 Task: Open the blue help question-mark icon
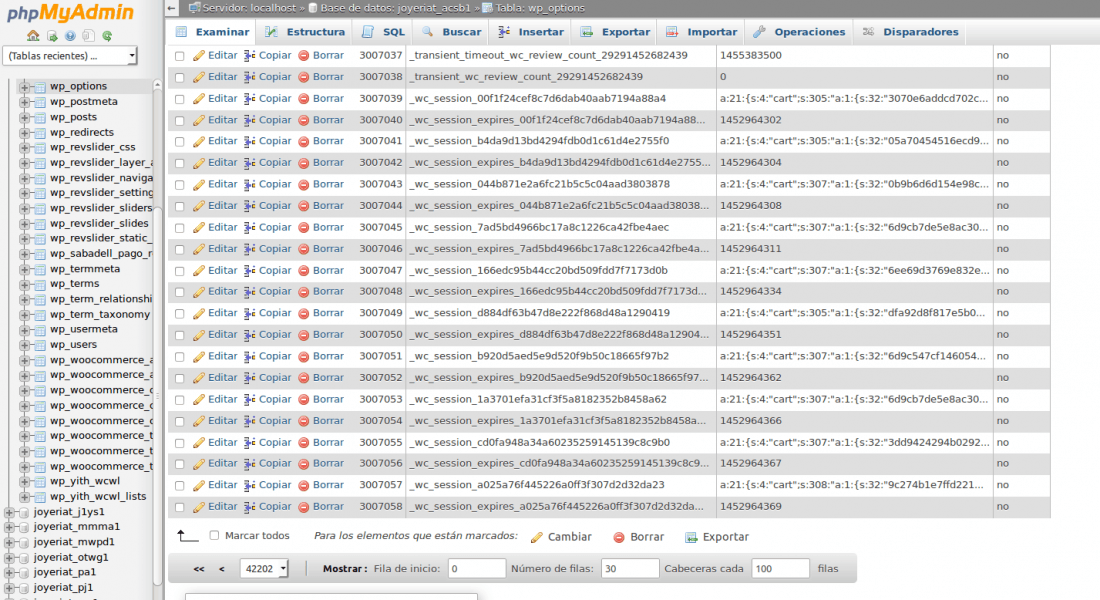[x=70, y=36]
